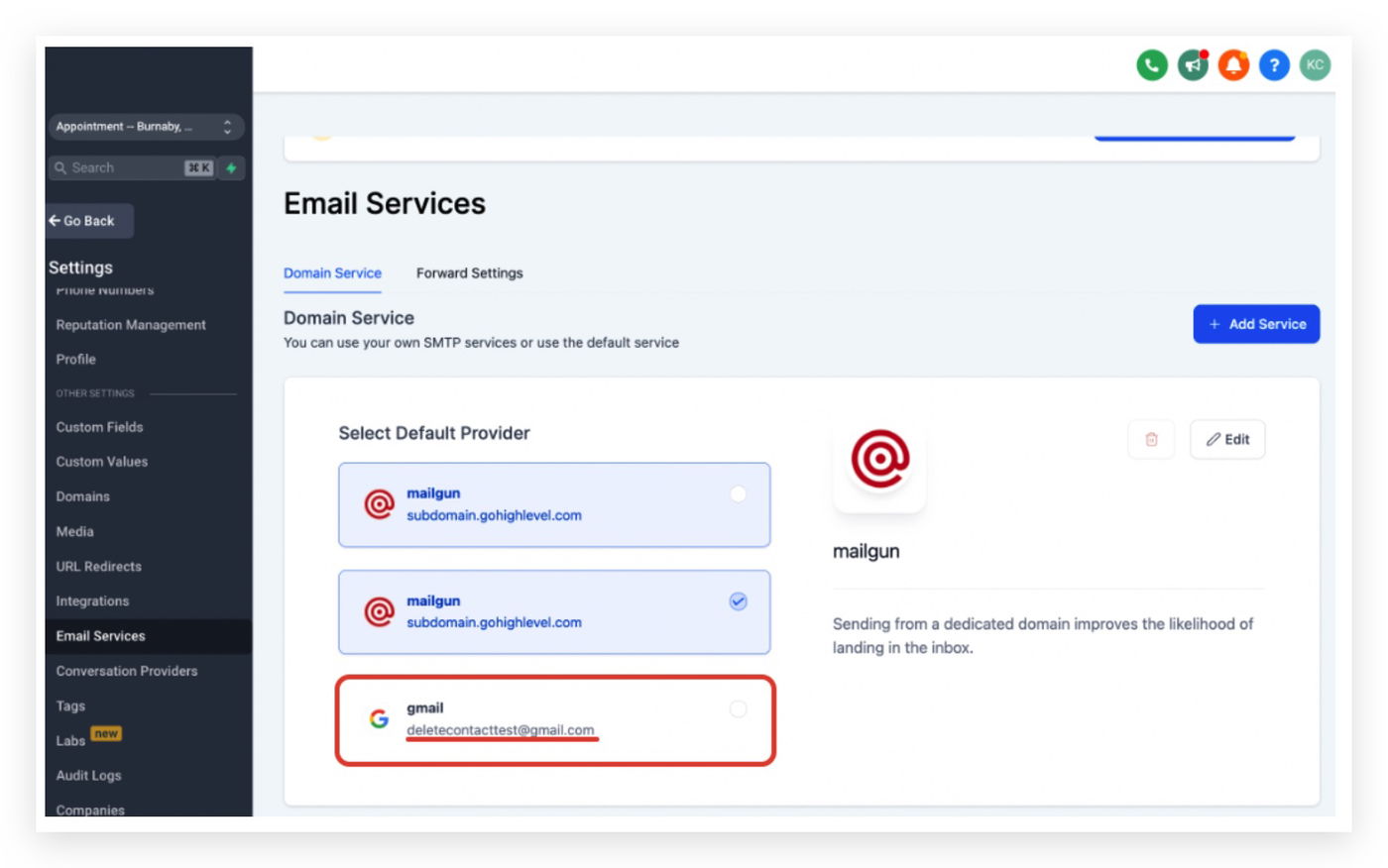Select the checked second mailgun radio button

pyautogui.click(x=738, y=601)
